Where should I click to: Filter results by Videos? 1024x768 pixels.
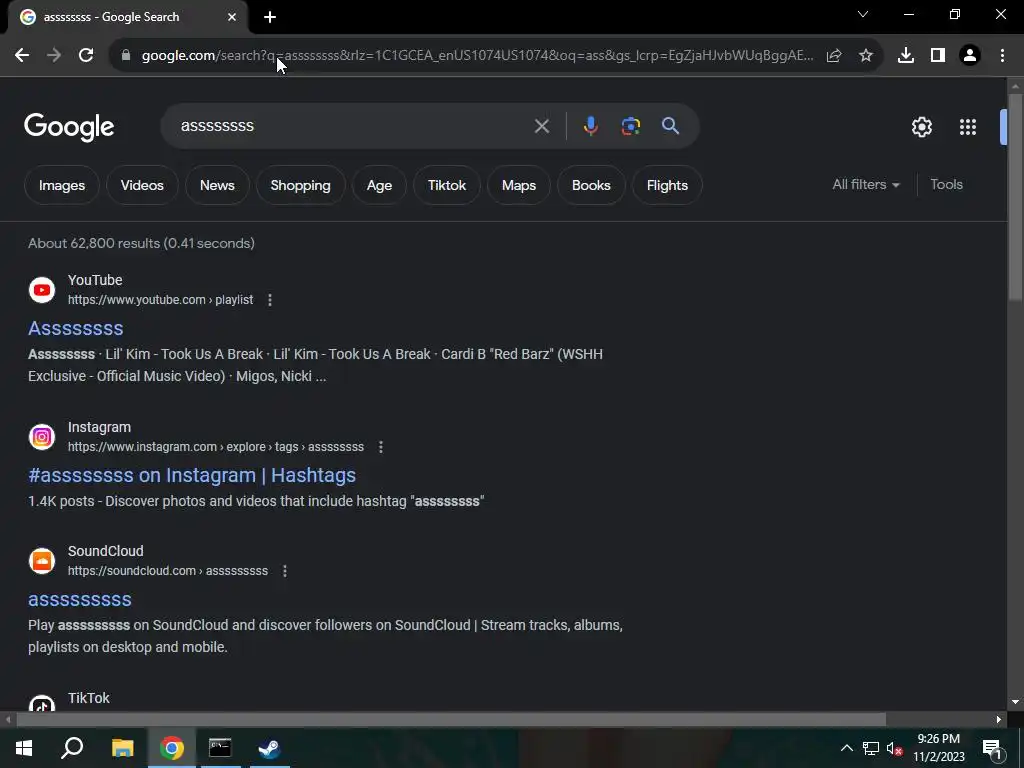point(142,185)
